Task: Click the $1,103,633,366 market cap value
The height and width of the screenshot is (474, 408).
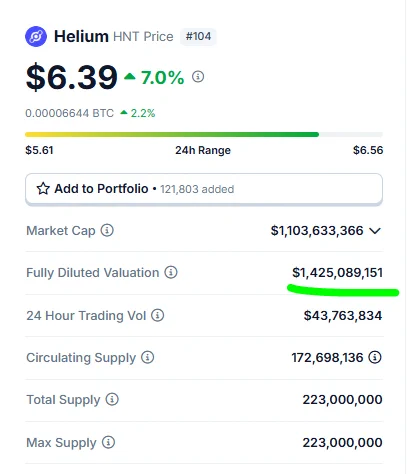Action: [317, 231]
